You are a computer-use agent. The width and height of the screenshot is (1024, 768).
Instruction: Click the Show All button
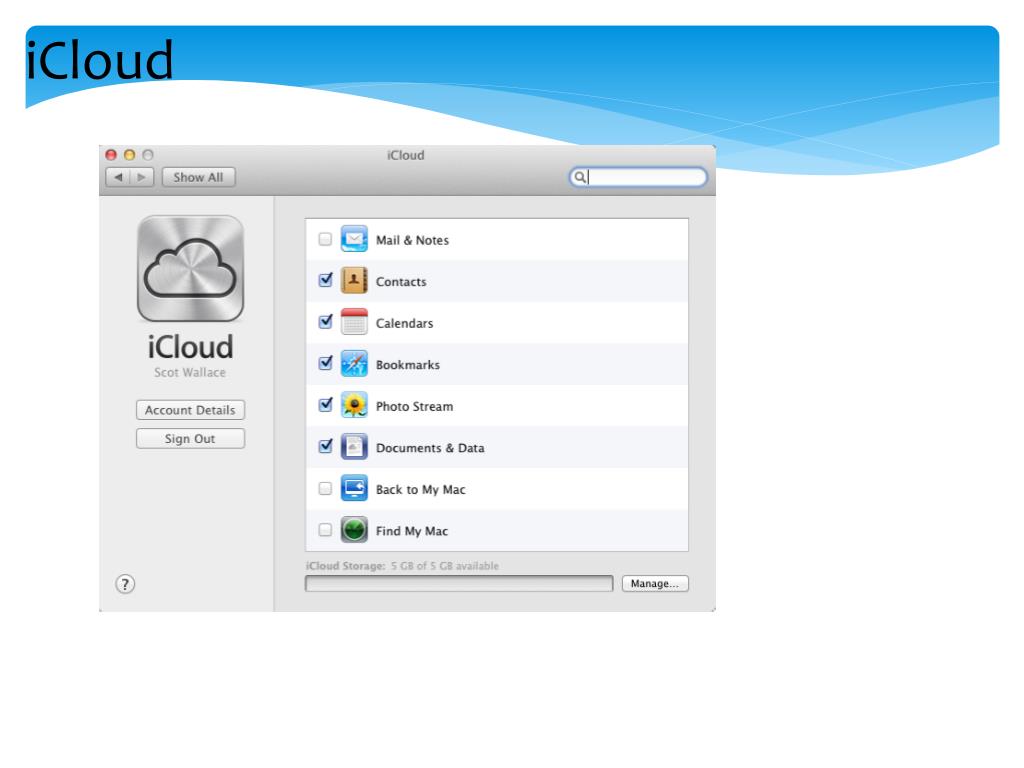pos(198,177)
